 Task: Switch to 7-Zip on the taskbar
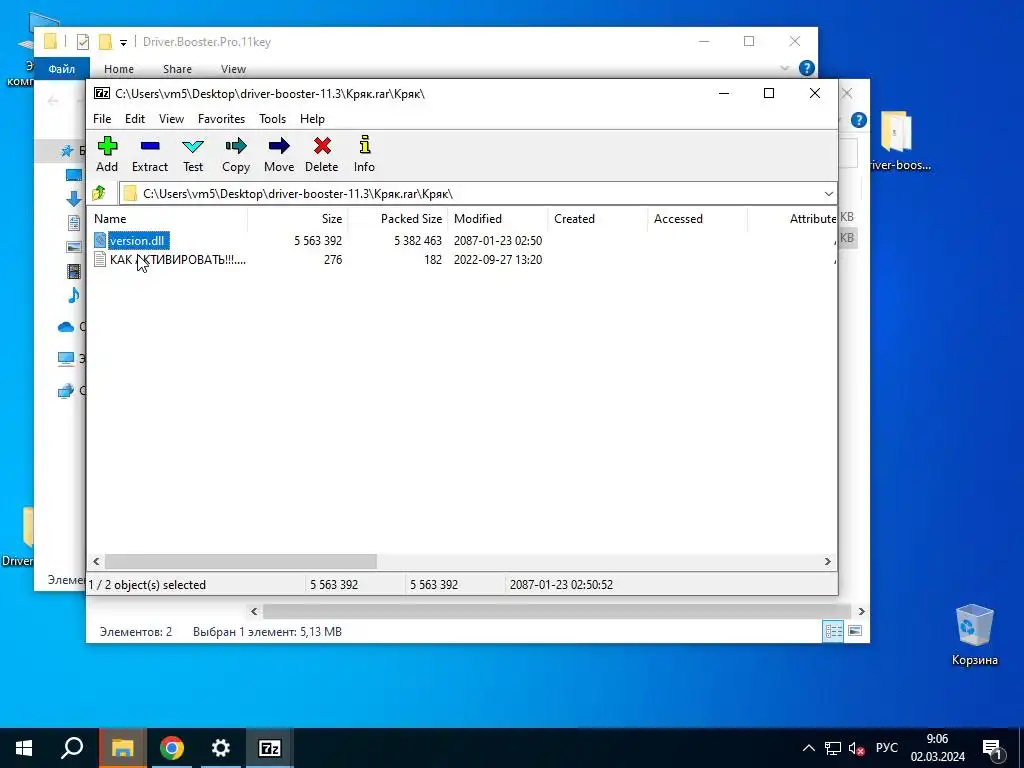(270, 748)
